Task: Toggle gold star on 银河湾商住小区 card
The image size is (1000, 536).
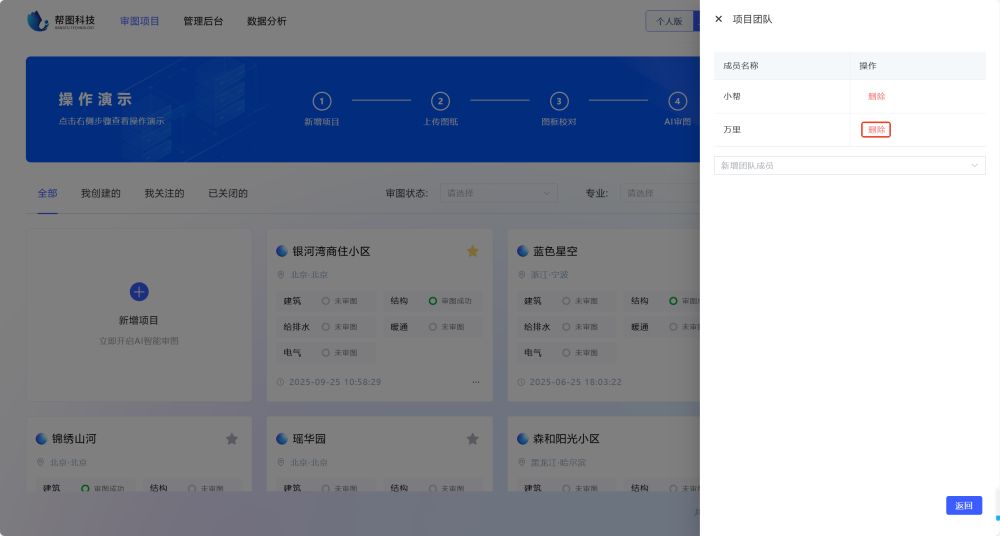Action: point(472,251)
